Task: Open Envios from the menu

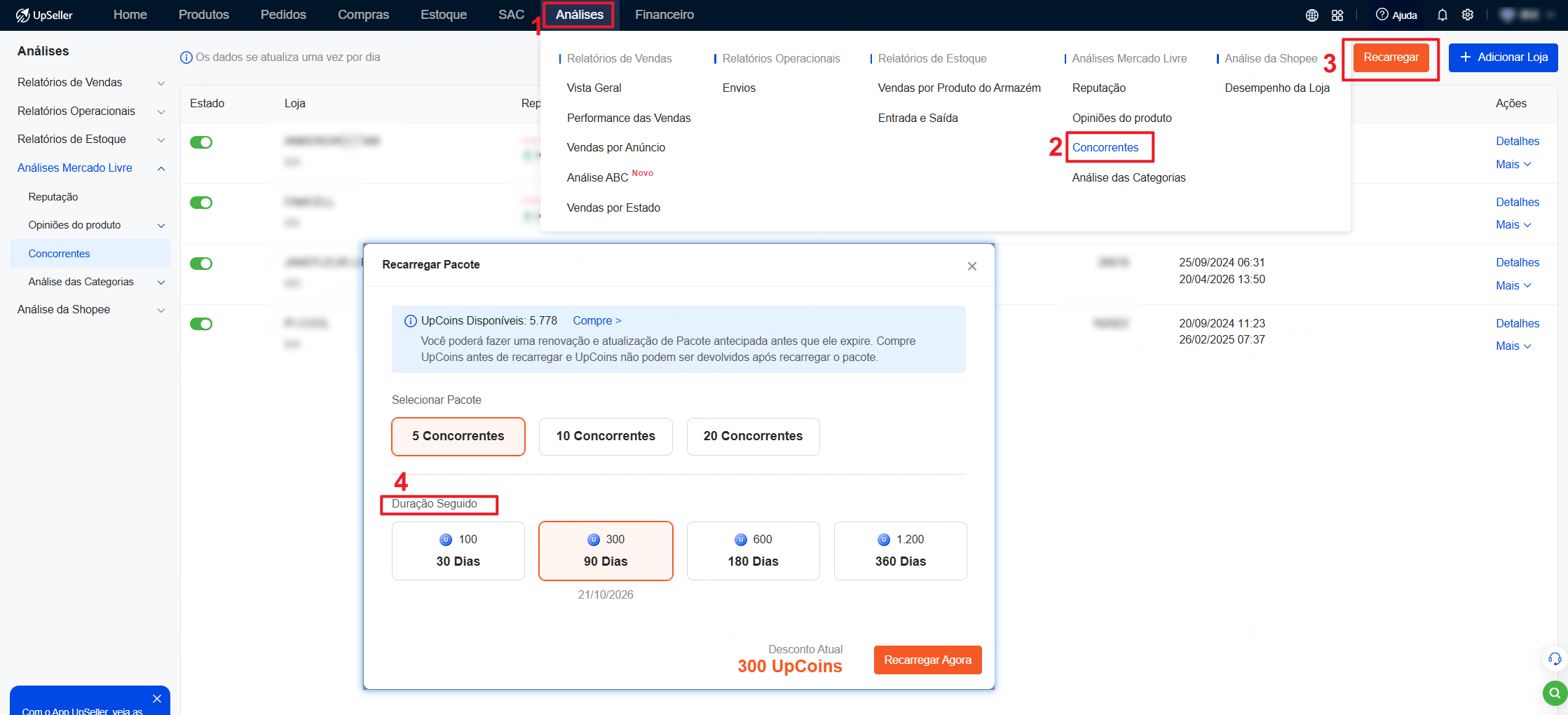Action: tap(739, 88)
